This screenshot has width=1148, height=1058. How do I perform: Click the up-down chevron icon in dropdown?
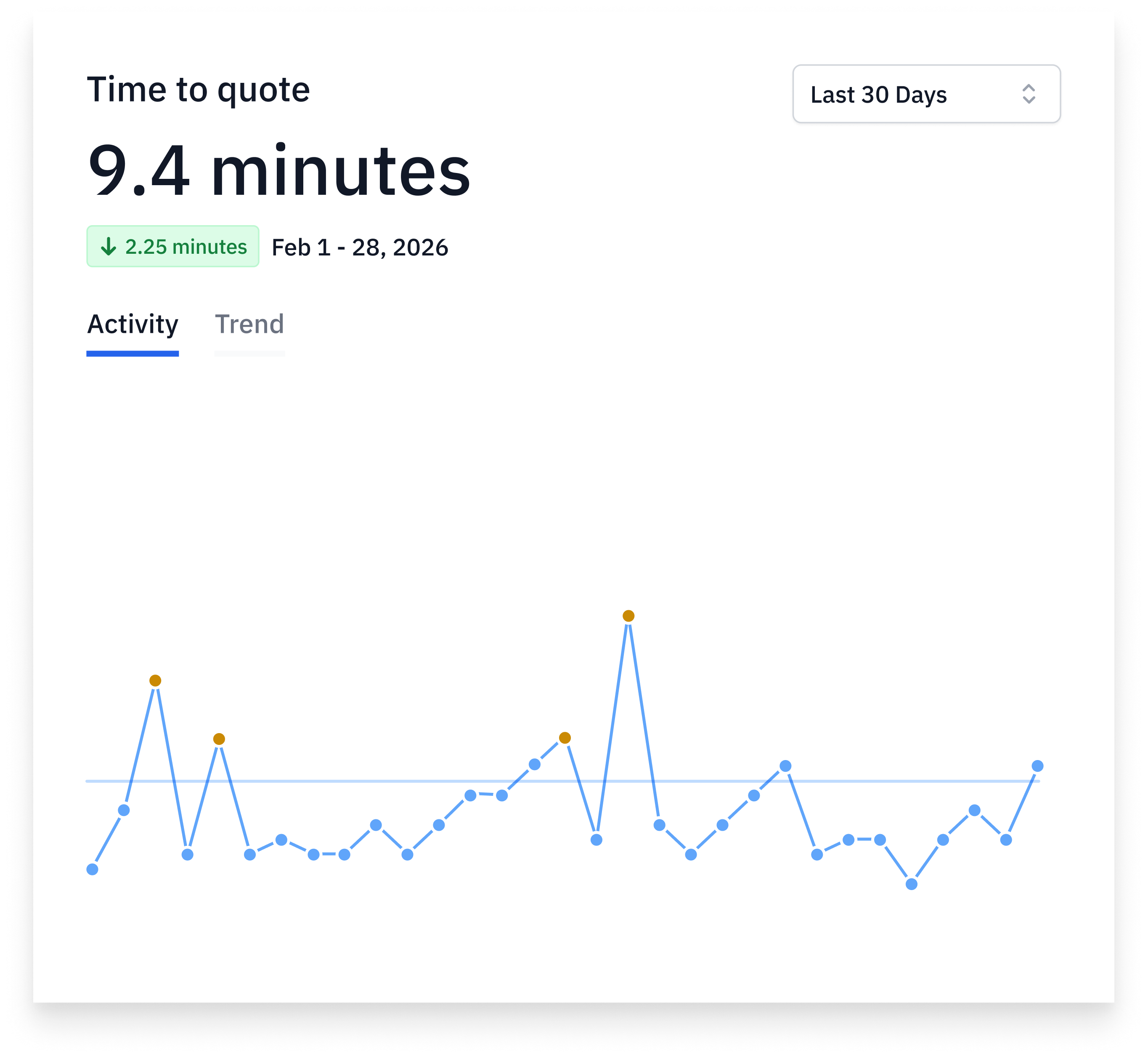point(1029,94)
